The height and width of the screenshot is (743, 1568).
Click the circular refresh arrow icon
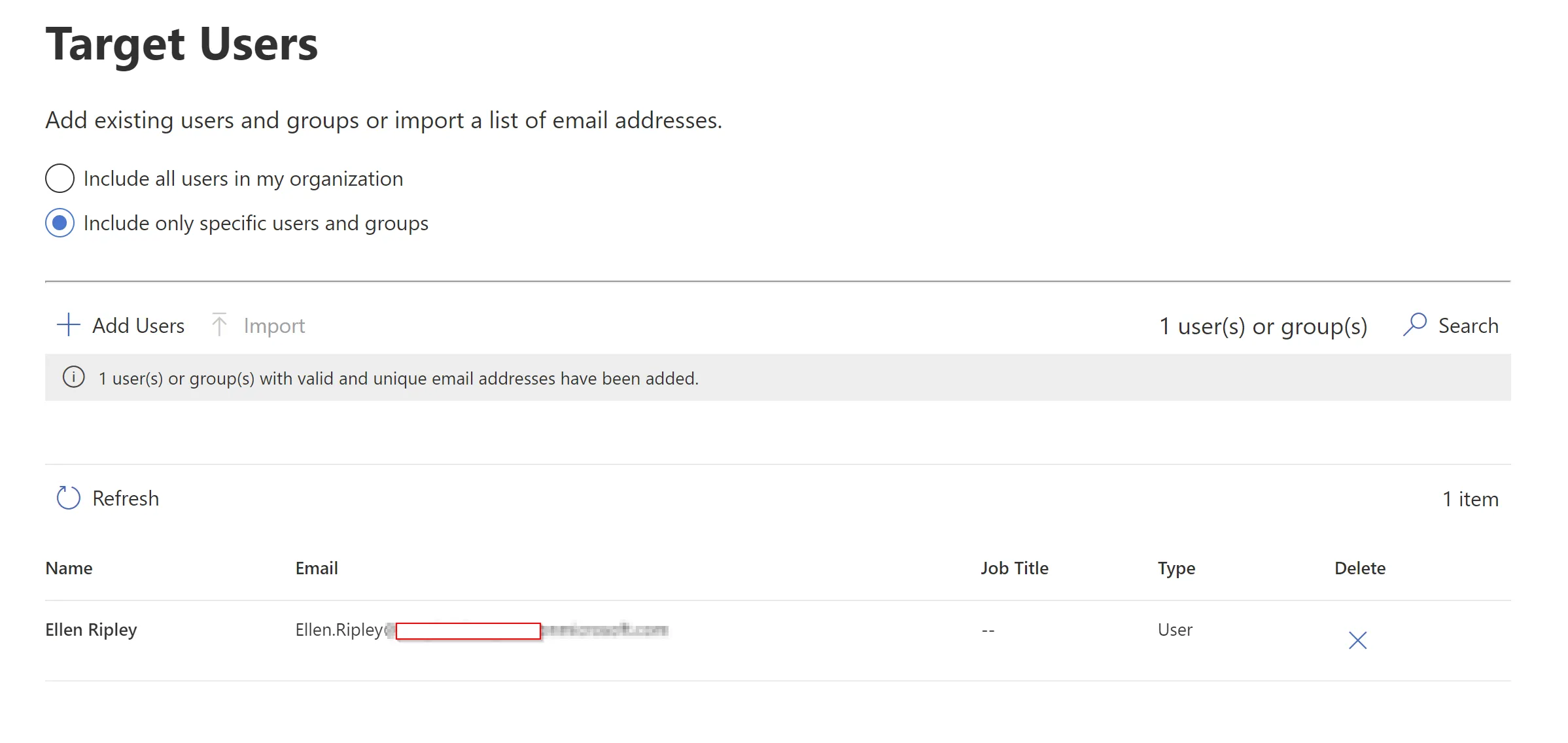point(68,498)
